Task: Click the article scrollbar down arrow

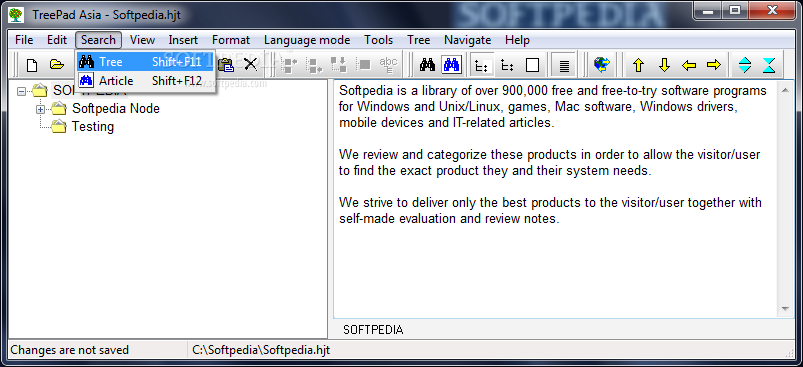Action: [785, 309]
